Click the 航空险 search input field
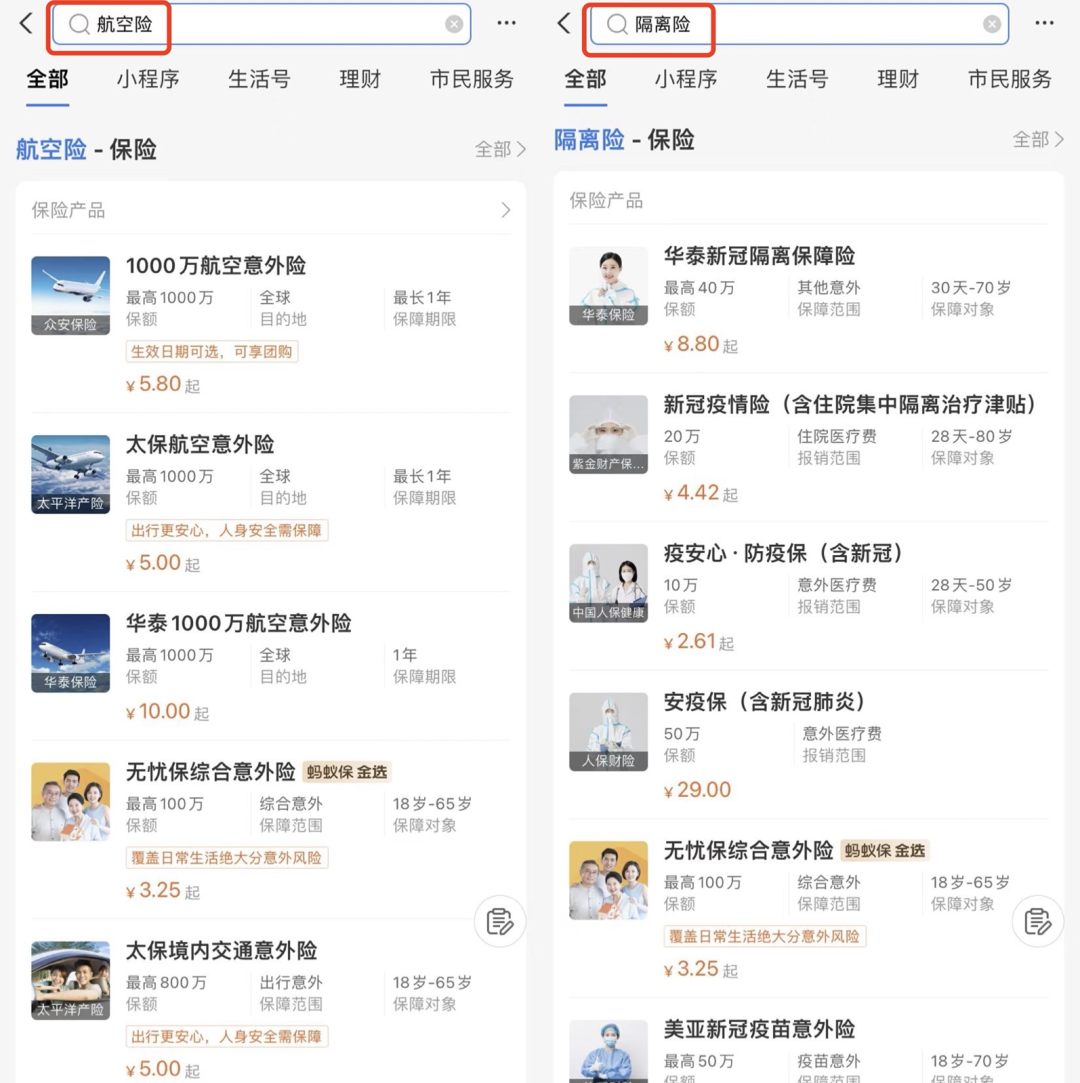1080x1083 pixels. pyautogui.click(x=262, y=24)
